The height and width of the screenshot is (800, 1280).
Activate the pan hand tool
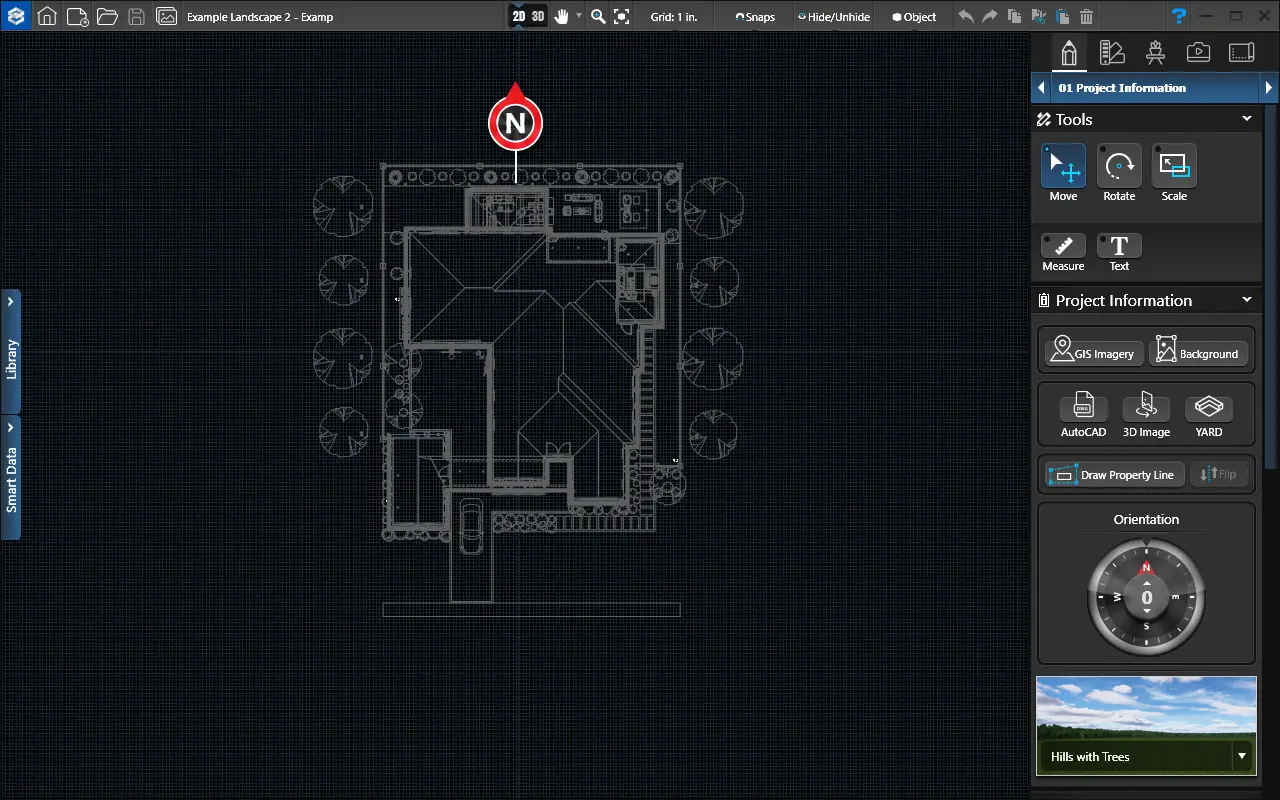[x=563, y=16]
